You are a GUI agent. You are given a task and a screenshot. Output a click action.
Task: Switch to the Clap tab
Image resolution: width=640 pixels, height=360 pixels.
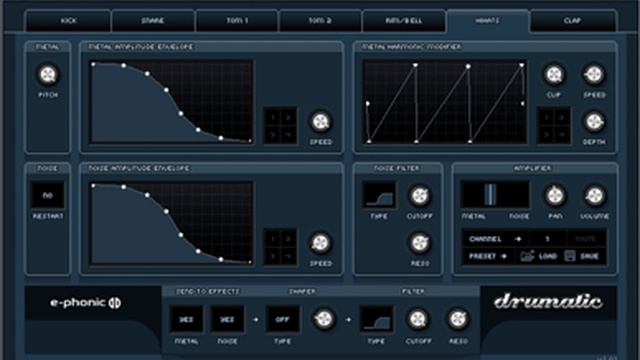(x=573, y=20)
